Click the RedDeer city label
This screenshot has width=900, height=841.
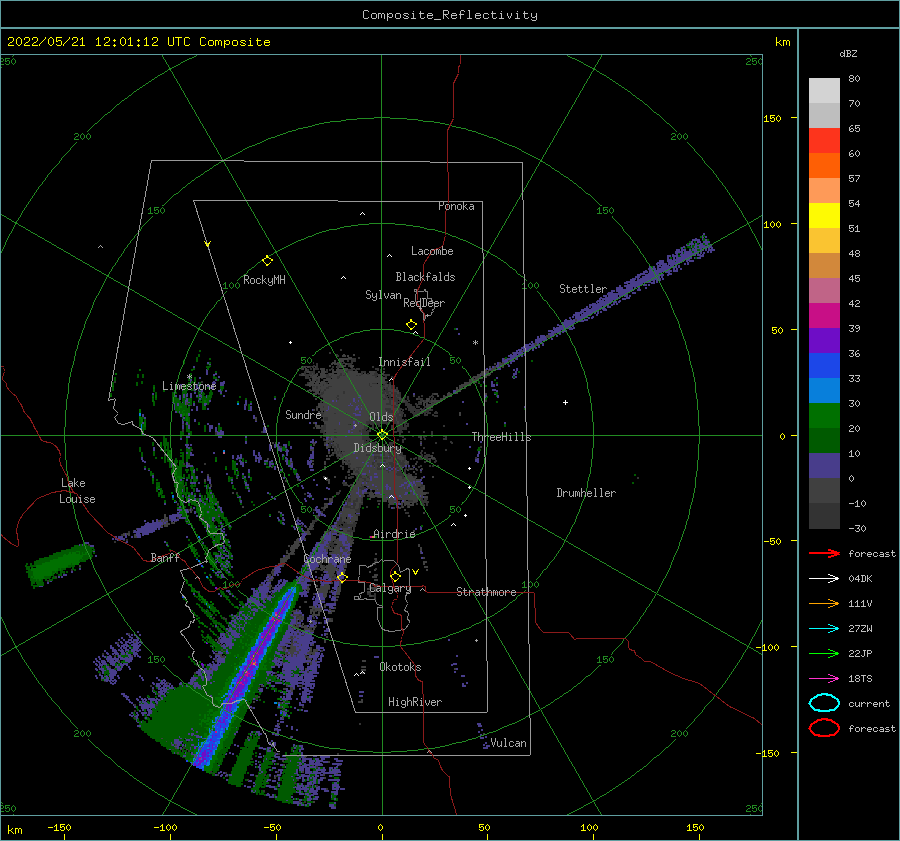click(x=424, y=303)
